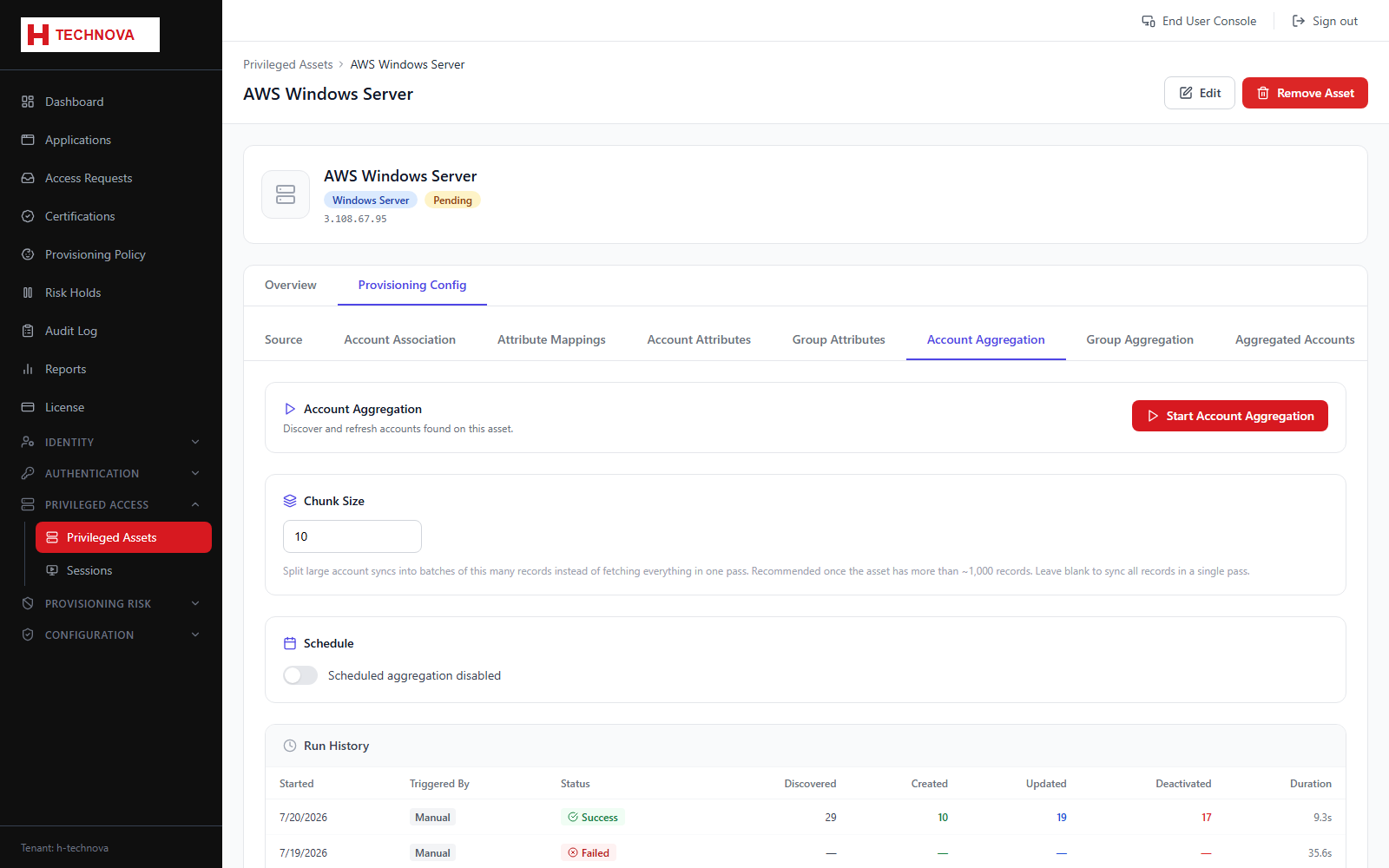Image resolution: width=1389 pixels, height=868 pixels.
Task: Click the Provisioning Risk shield icon
Action: pos(28,603)
